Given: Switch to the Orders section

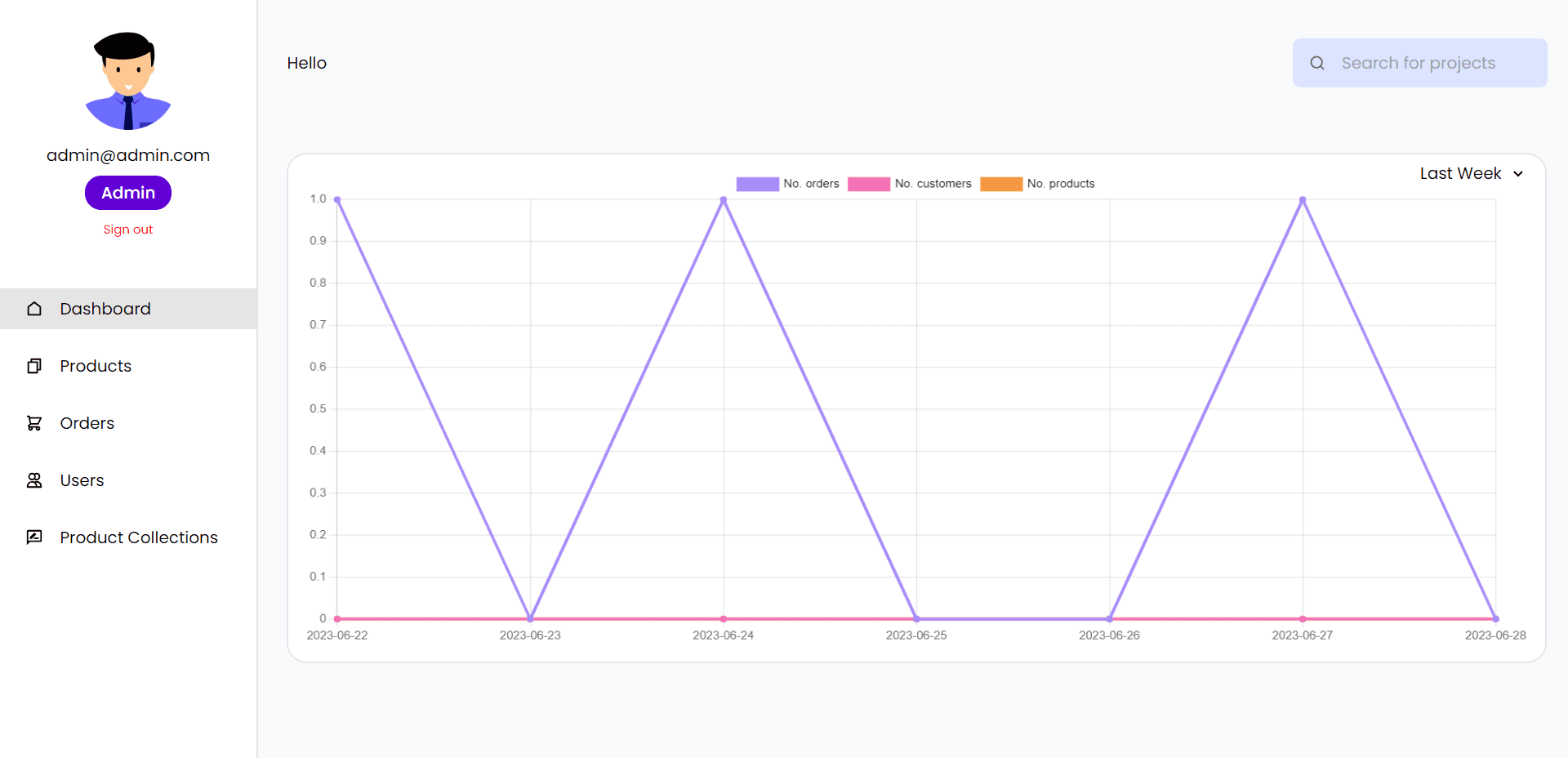Looking at the screenshot, I should pyautogui.click(x=87, y=422).
